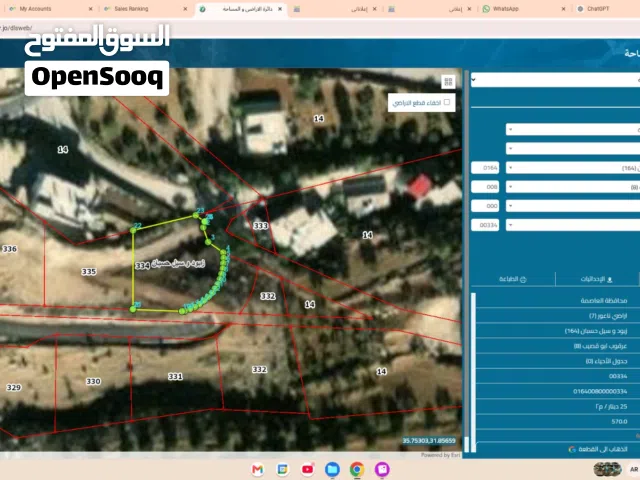Close the Sales Ranking tab
The height and width of the screenshot is (480, 640).
(x=185, y=9)
